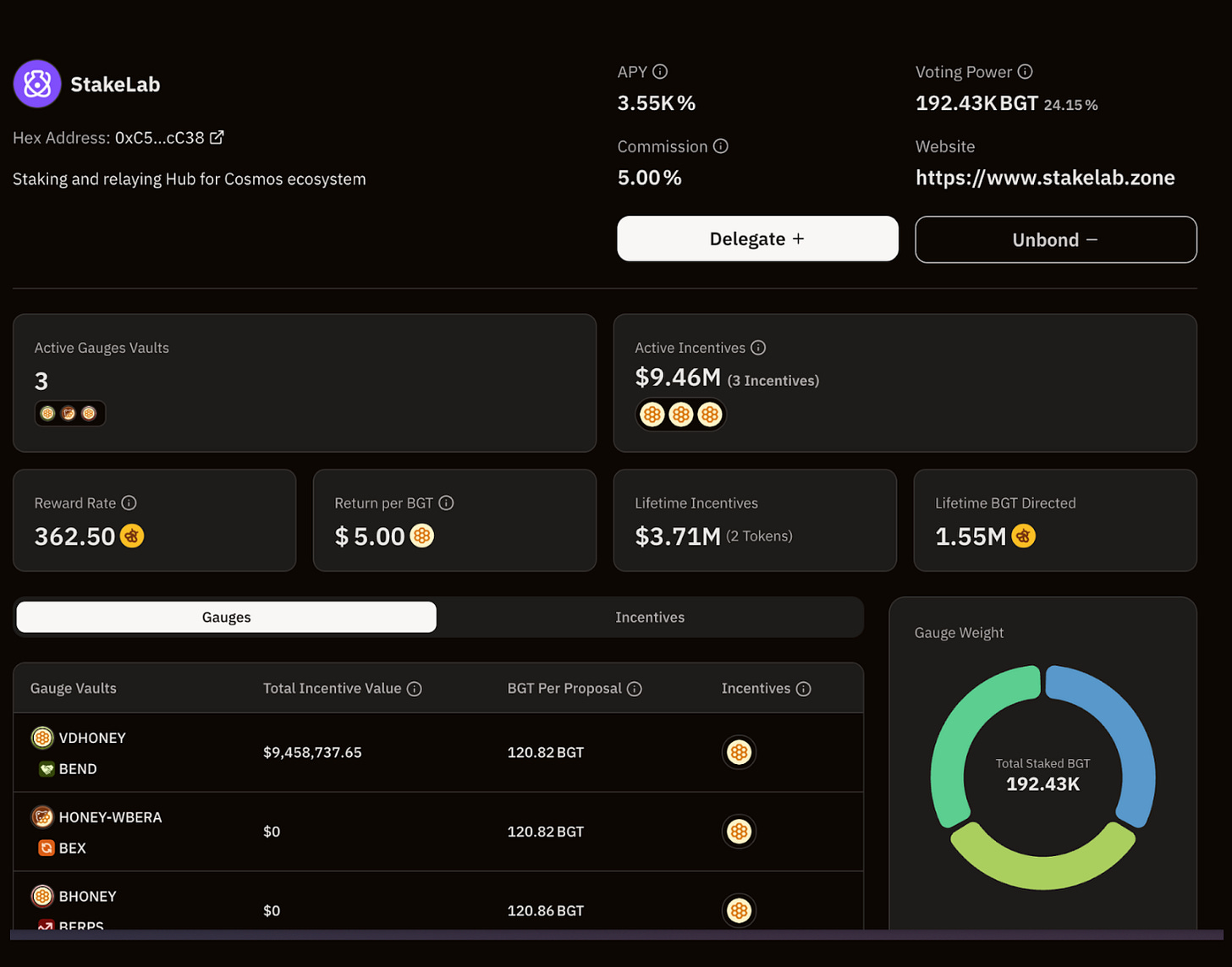Image resolution: width=1232 pixels, height=967 pixels.
Task: Click the BGT icon beside 1.55M
Action: point(1023,536)
